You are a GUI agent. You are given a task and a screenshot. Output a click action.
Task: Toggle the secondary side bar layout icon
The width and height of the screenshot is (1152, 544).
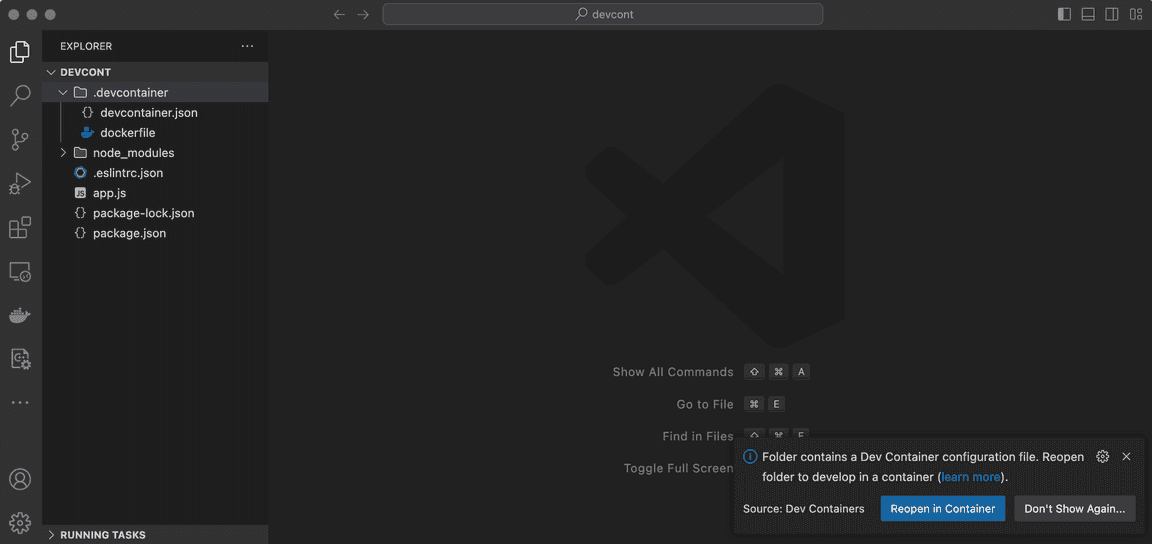[1112, 14]
